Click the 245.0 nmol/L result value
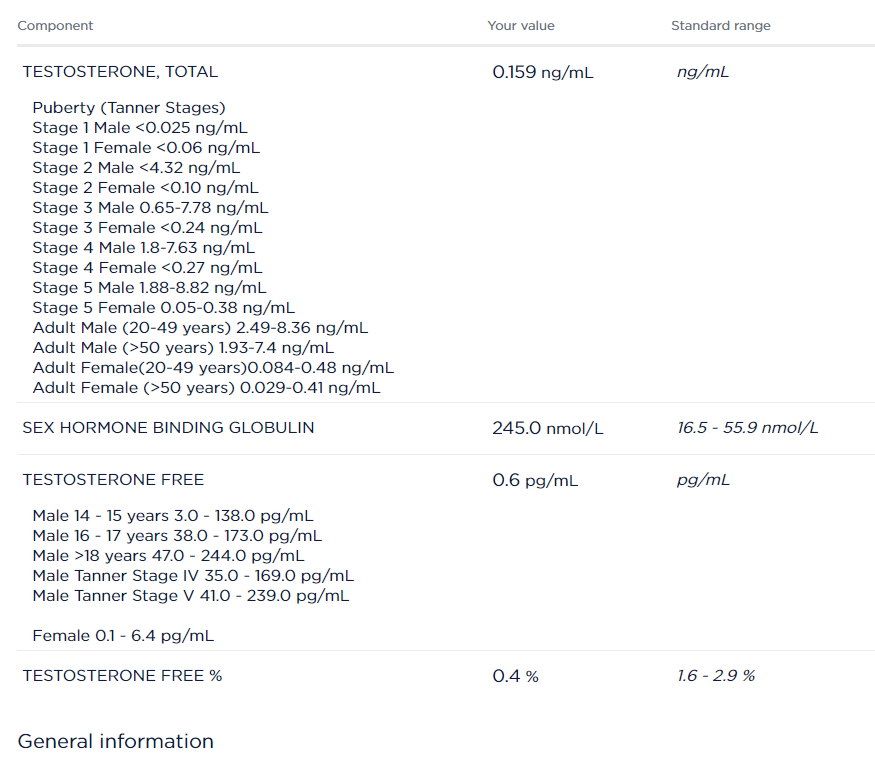This screenshot has width=875, height=757. [547, 429]
